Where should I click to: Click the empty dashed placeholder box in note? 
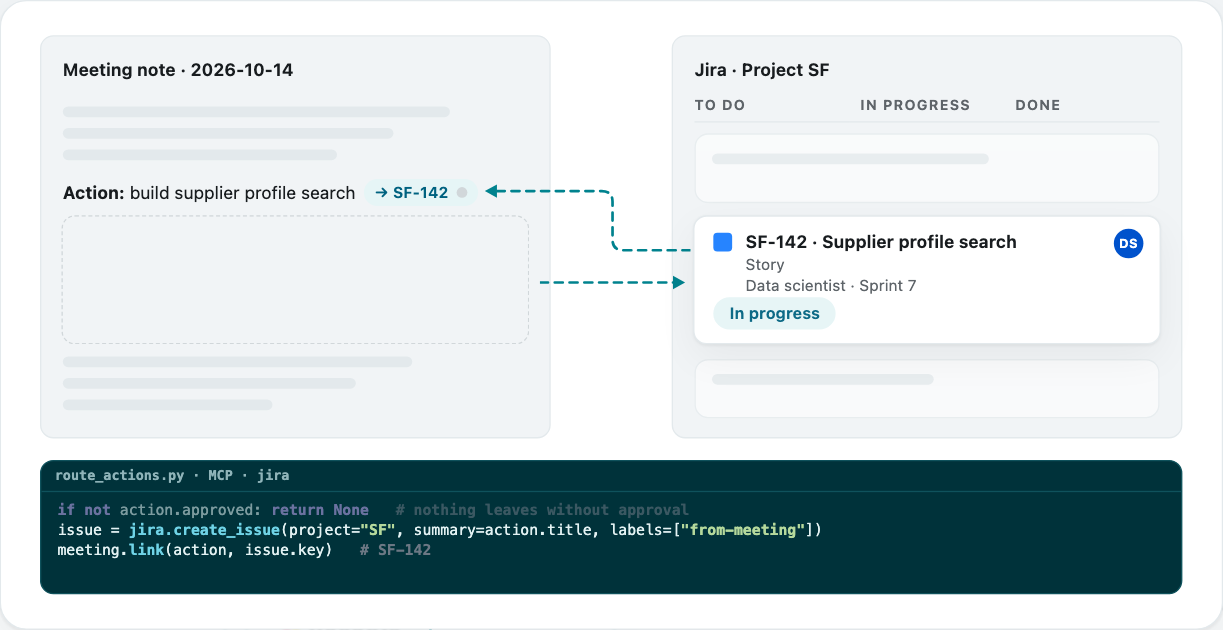(x=295, y=280)
